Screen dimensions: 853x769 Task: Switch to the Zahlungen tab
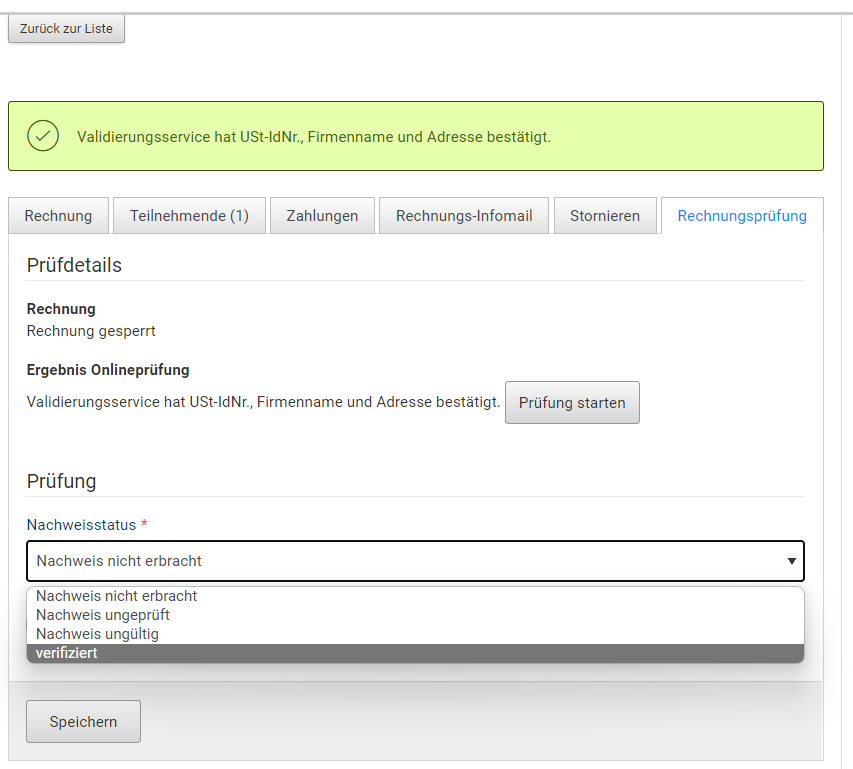point(322,215)
